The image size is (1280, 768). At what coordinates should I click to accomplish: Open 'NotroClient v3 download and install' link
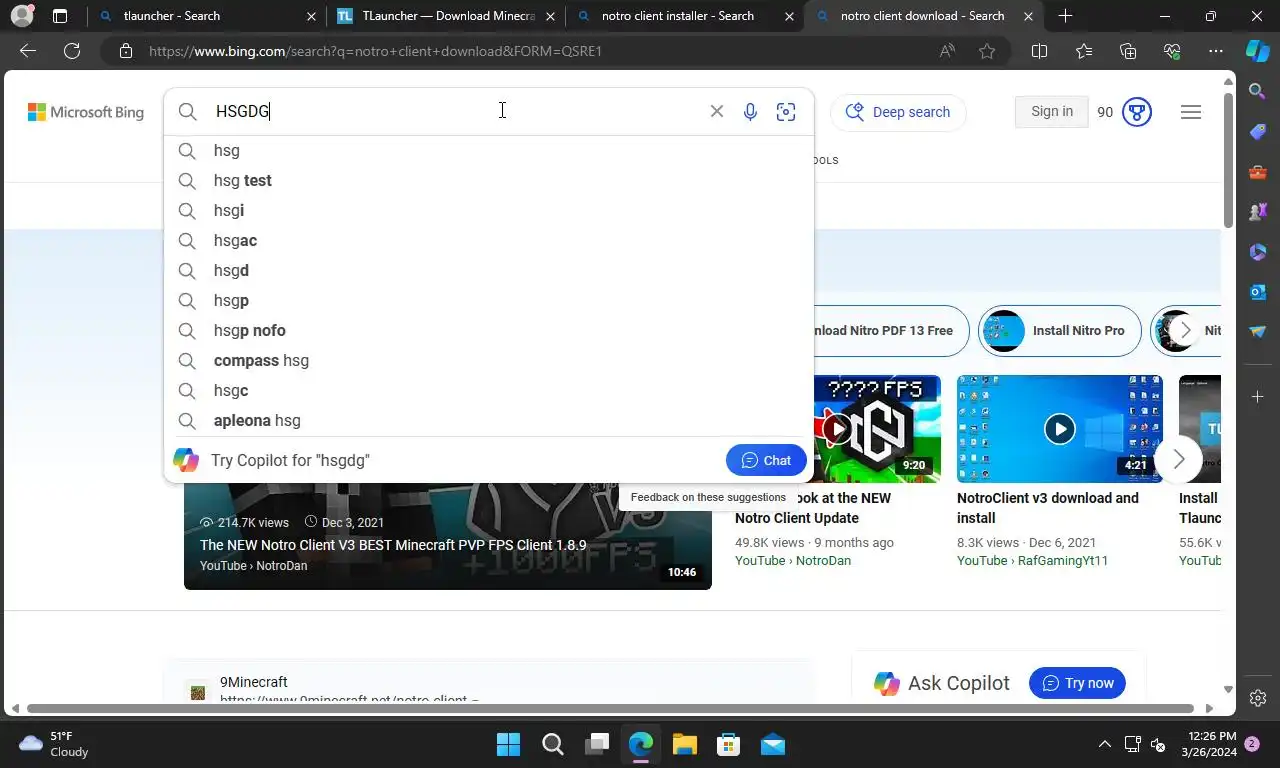[1048, 508]
